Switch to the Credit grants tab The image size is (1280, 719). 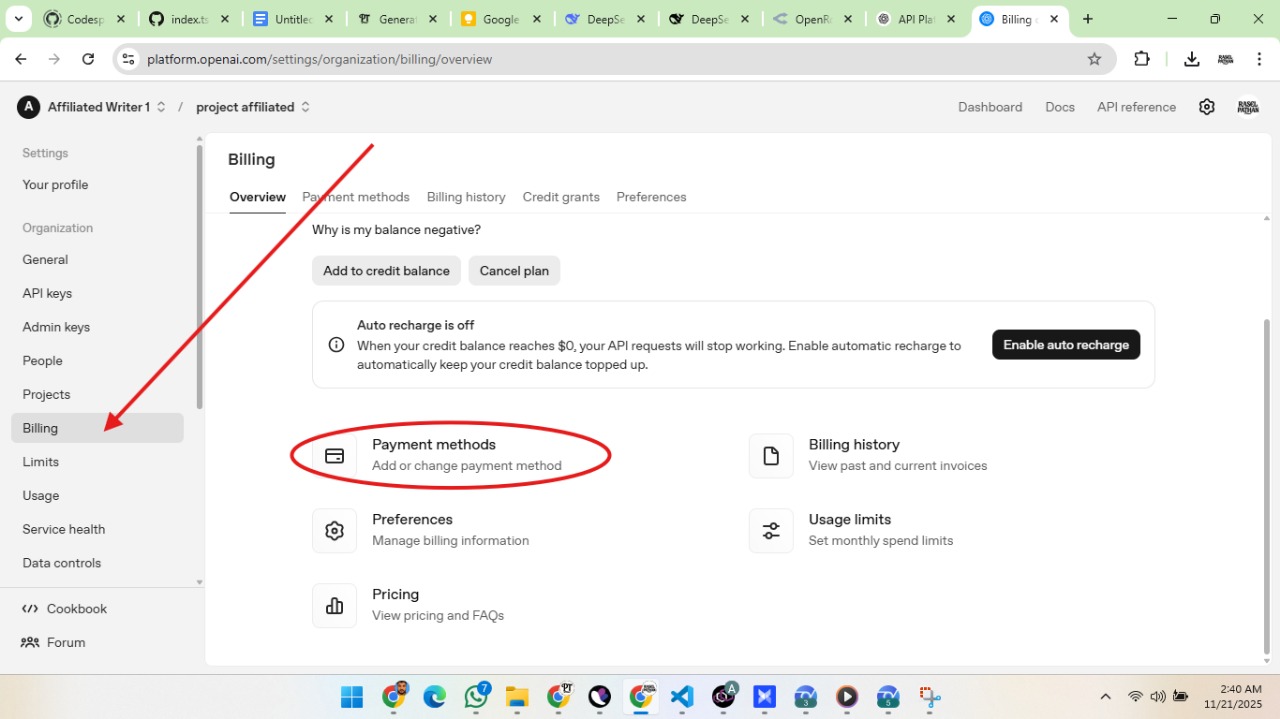coord(561,197)
